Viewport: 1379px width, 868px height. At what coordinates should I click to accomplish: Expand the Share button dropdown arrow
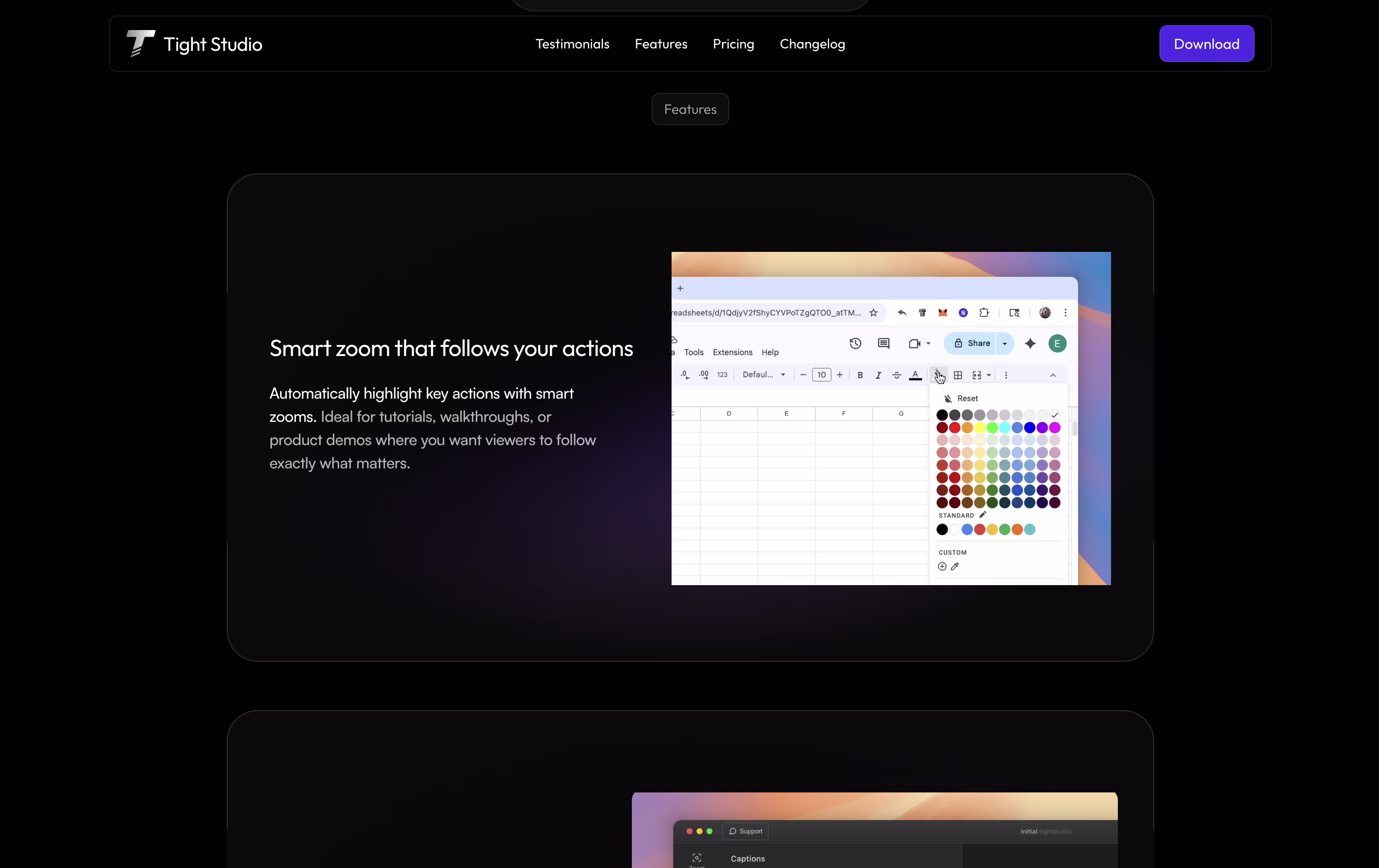pyautogui.click(x=1004, y=343)
